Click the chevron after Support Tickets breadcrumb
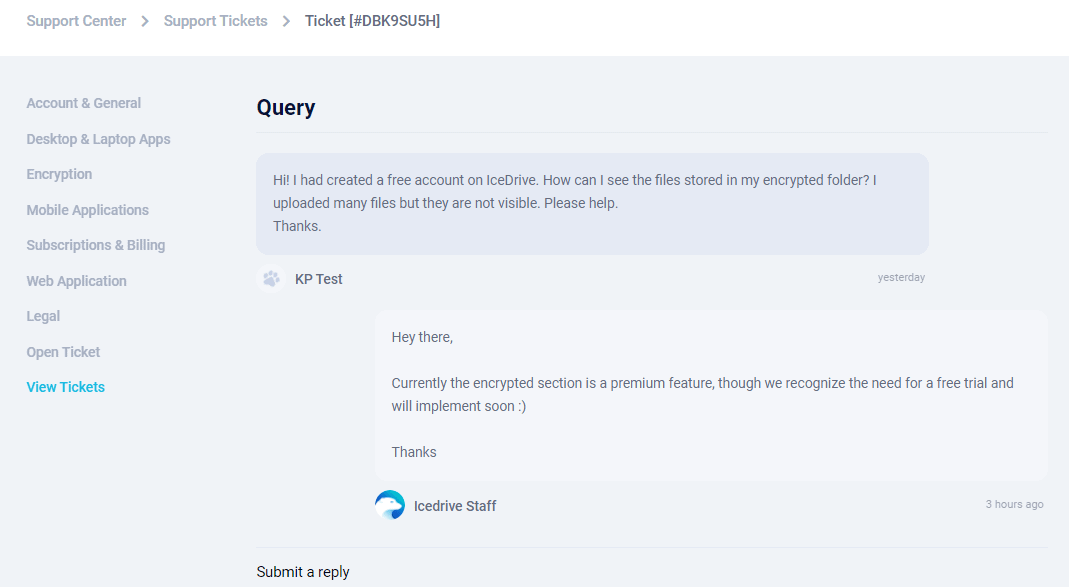 (286, 21)
